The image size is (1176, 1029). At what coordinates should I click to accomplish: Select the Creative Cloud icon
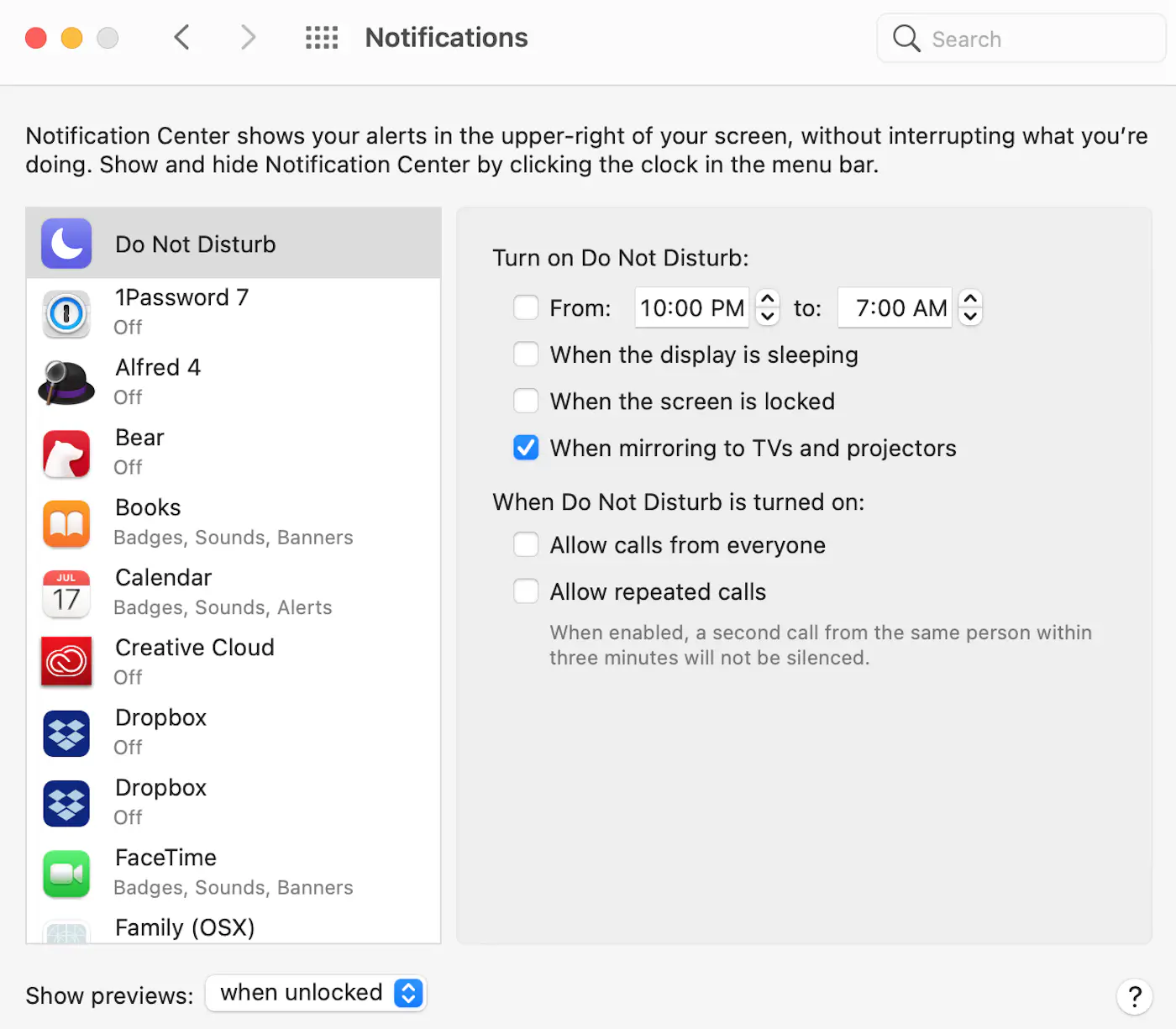[66, 664]
